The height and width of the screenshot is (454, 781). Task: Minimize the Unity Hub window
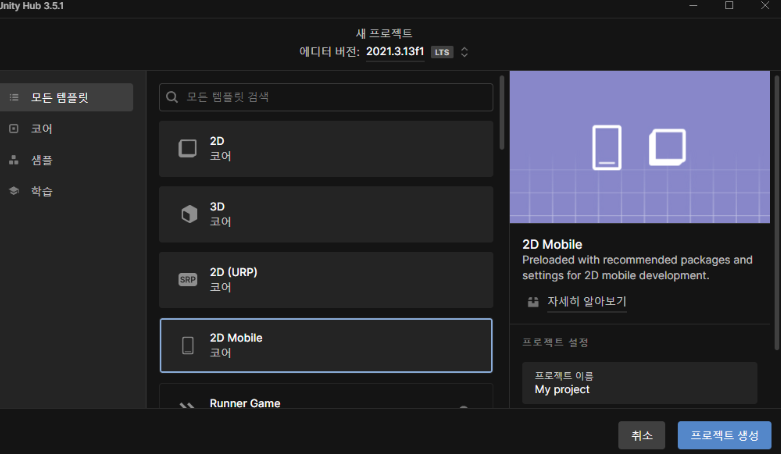[693, 5]
